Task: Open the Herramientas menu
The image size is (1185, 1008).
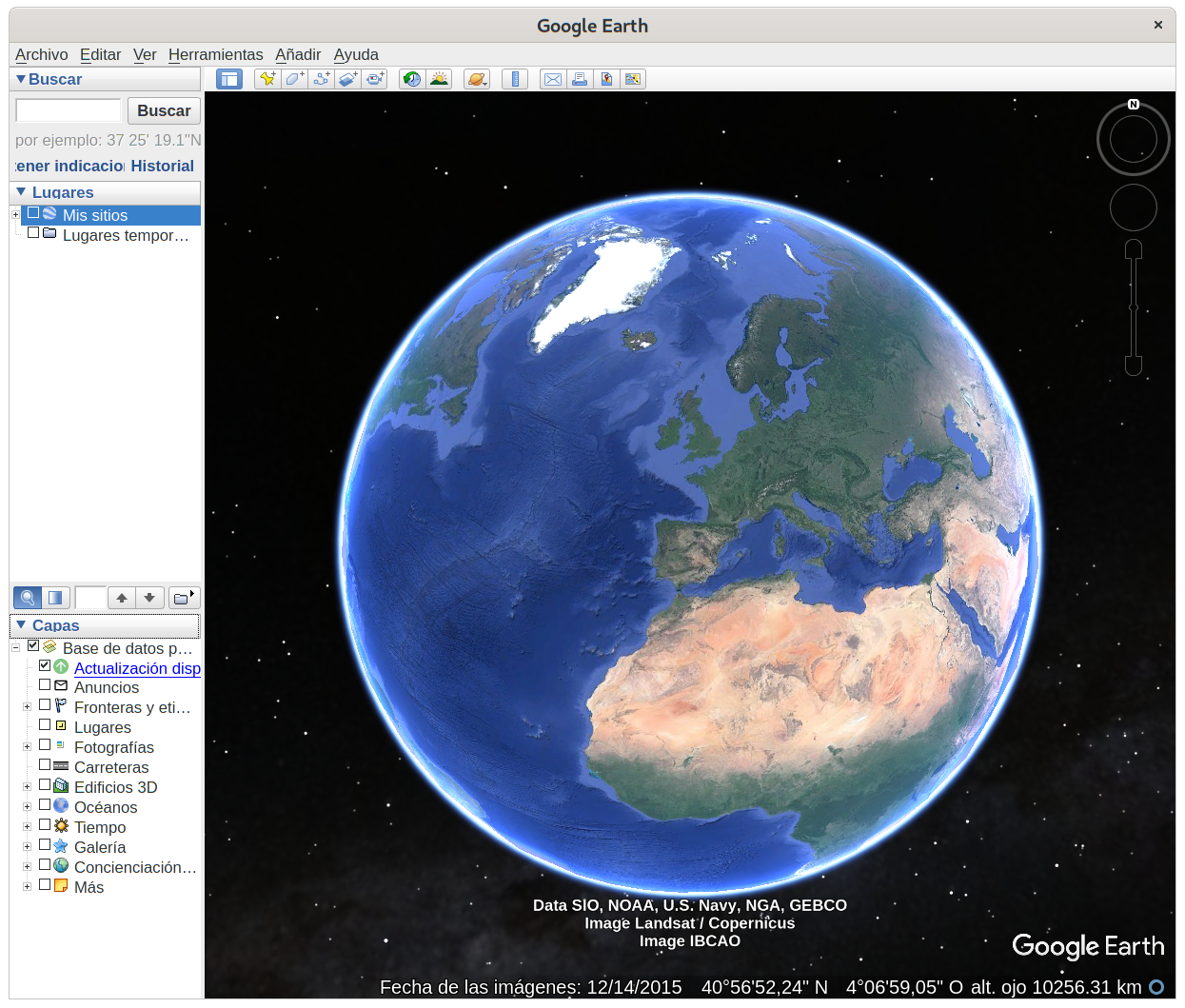Action: 215,54
